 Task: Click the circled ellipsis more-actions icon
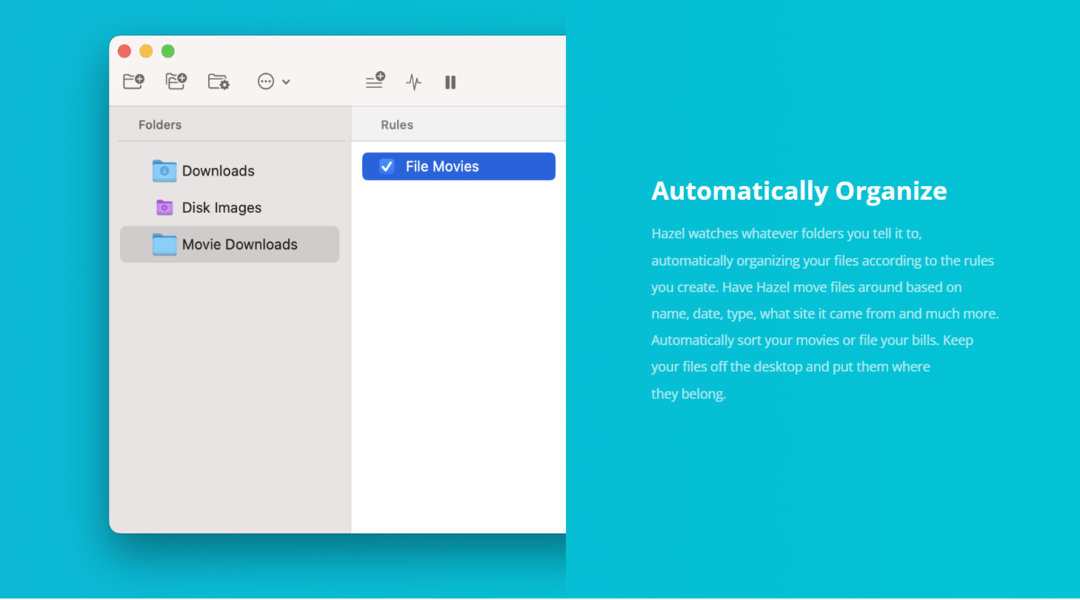266,82
